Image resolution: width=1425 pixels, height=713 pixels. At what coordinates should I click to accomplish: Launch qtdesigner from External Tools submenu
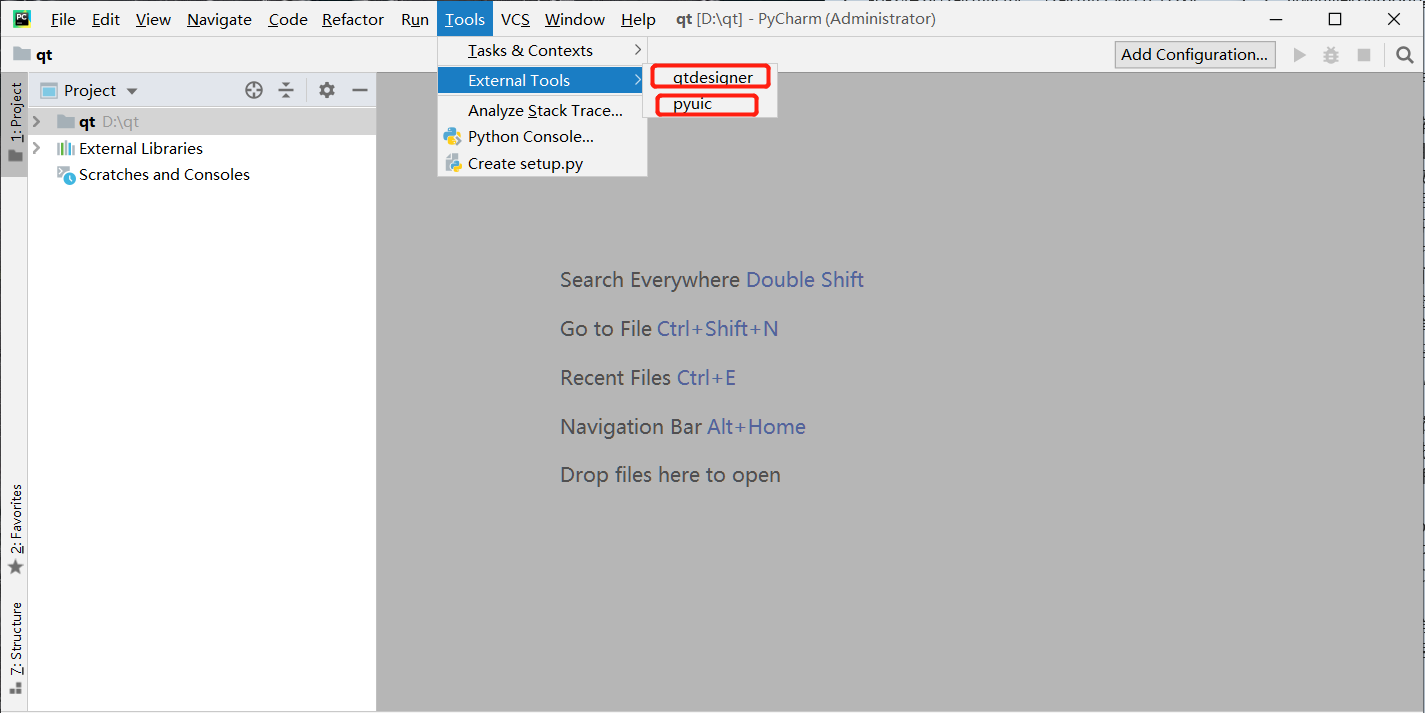coord(710,77)
